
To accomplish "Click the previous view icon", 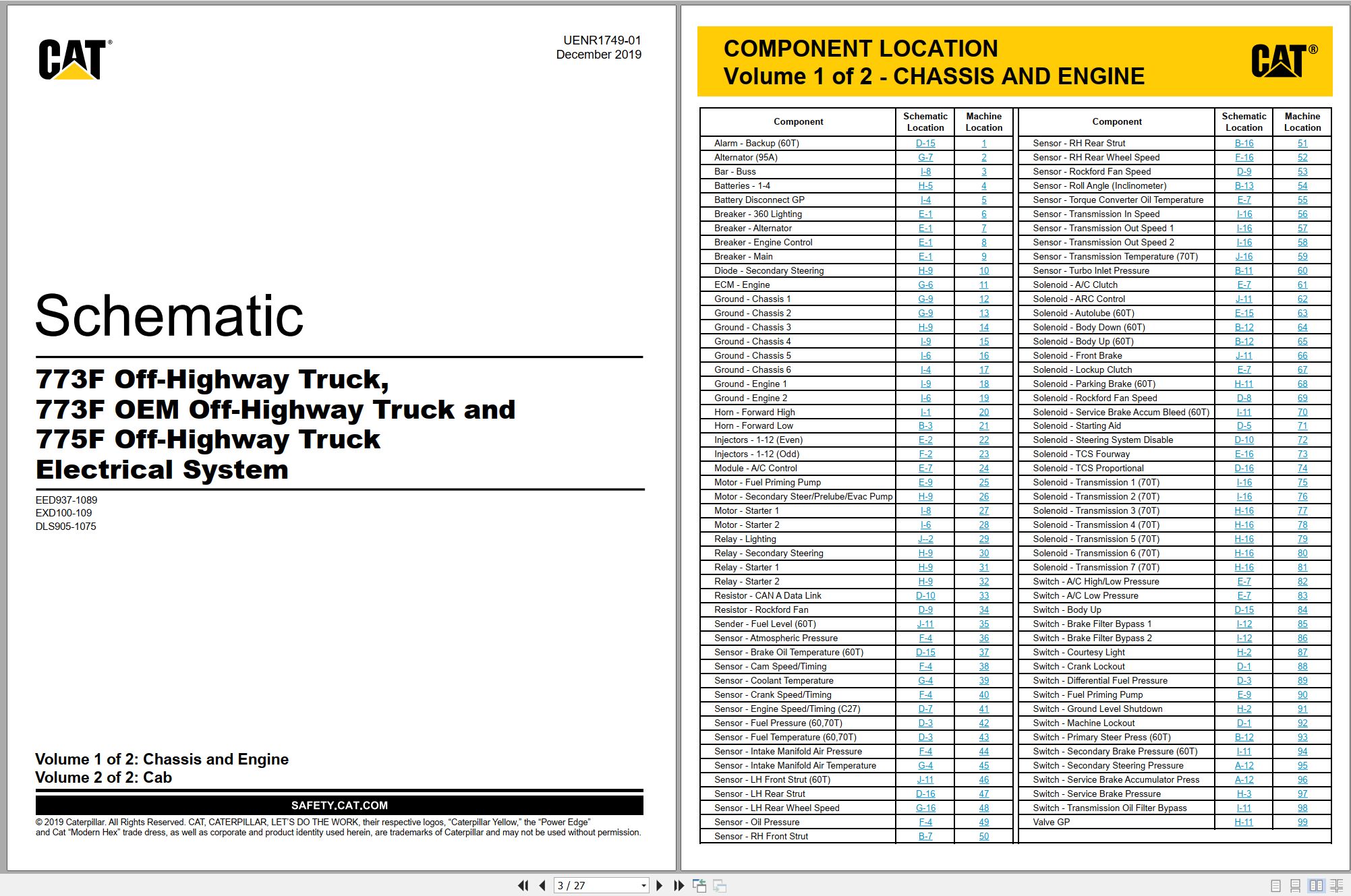I will click(699, 886).
